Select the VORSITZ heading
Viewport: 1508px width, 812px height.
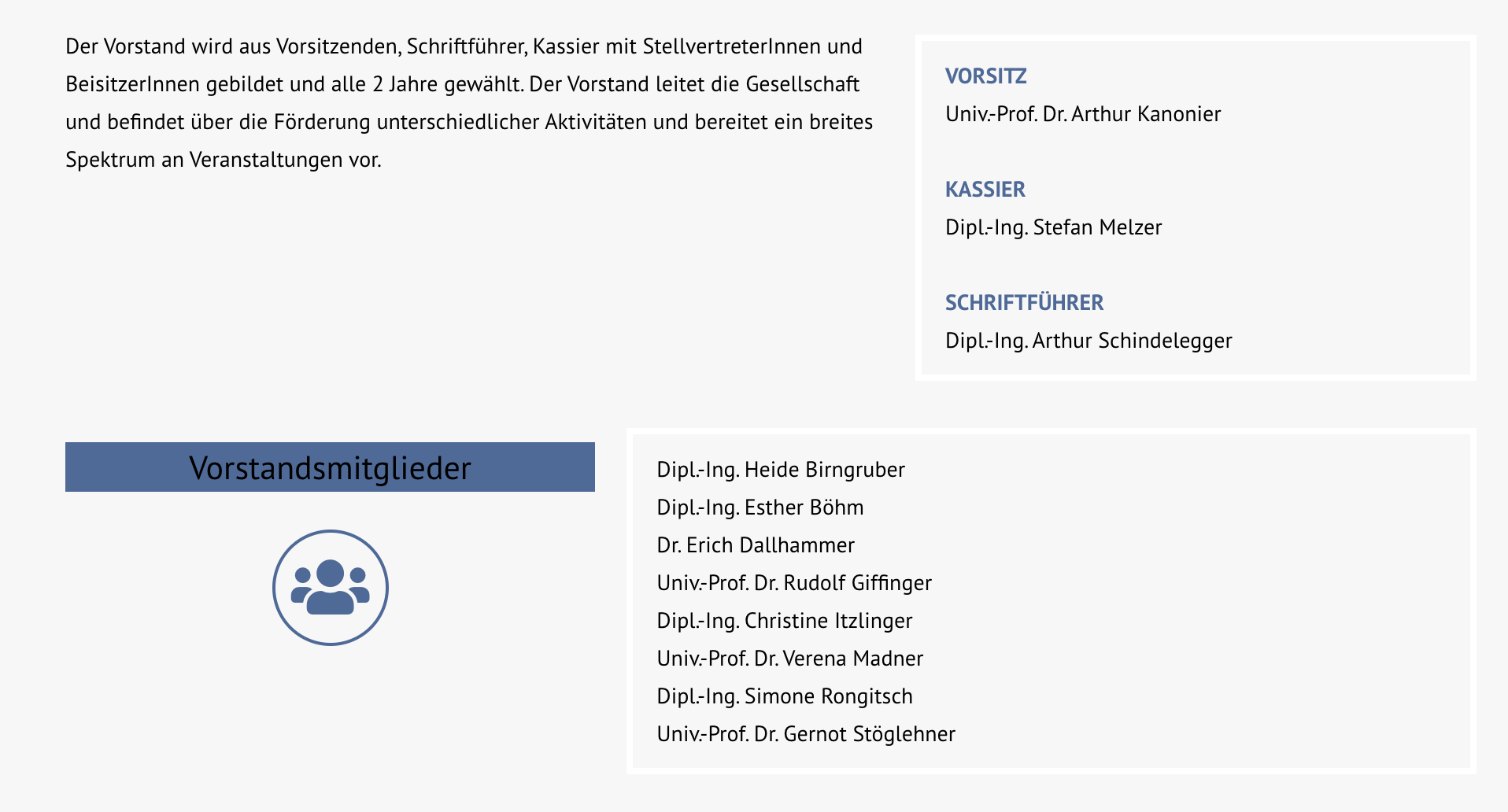[985, 76]
